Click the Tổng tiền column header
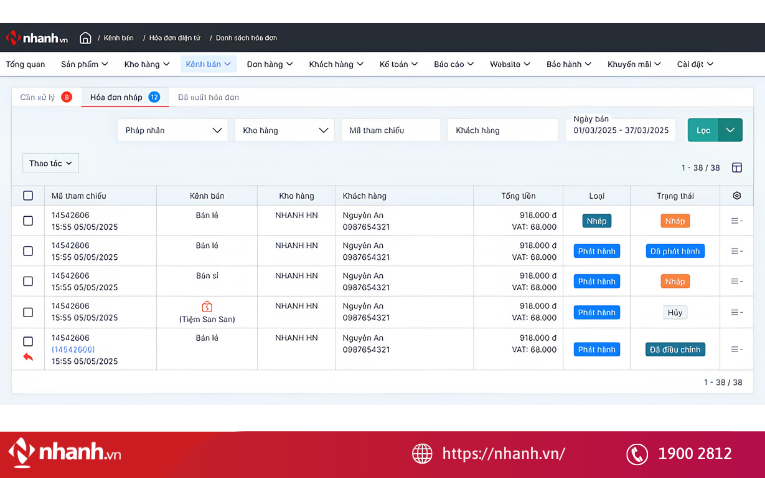The height and width of the screenshot is (478, 765). (x=518, y=196)
